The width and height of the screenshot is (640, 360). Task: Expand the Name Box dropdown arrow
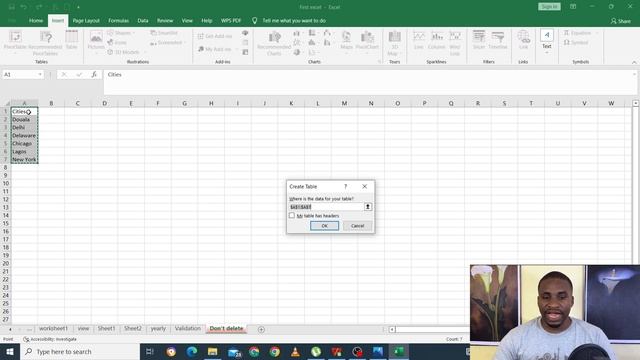[x=40, y=74]
